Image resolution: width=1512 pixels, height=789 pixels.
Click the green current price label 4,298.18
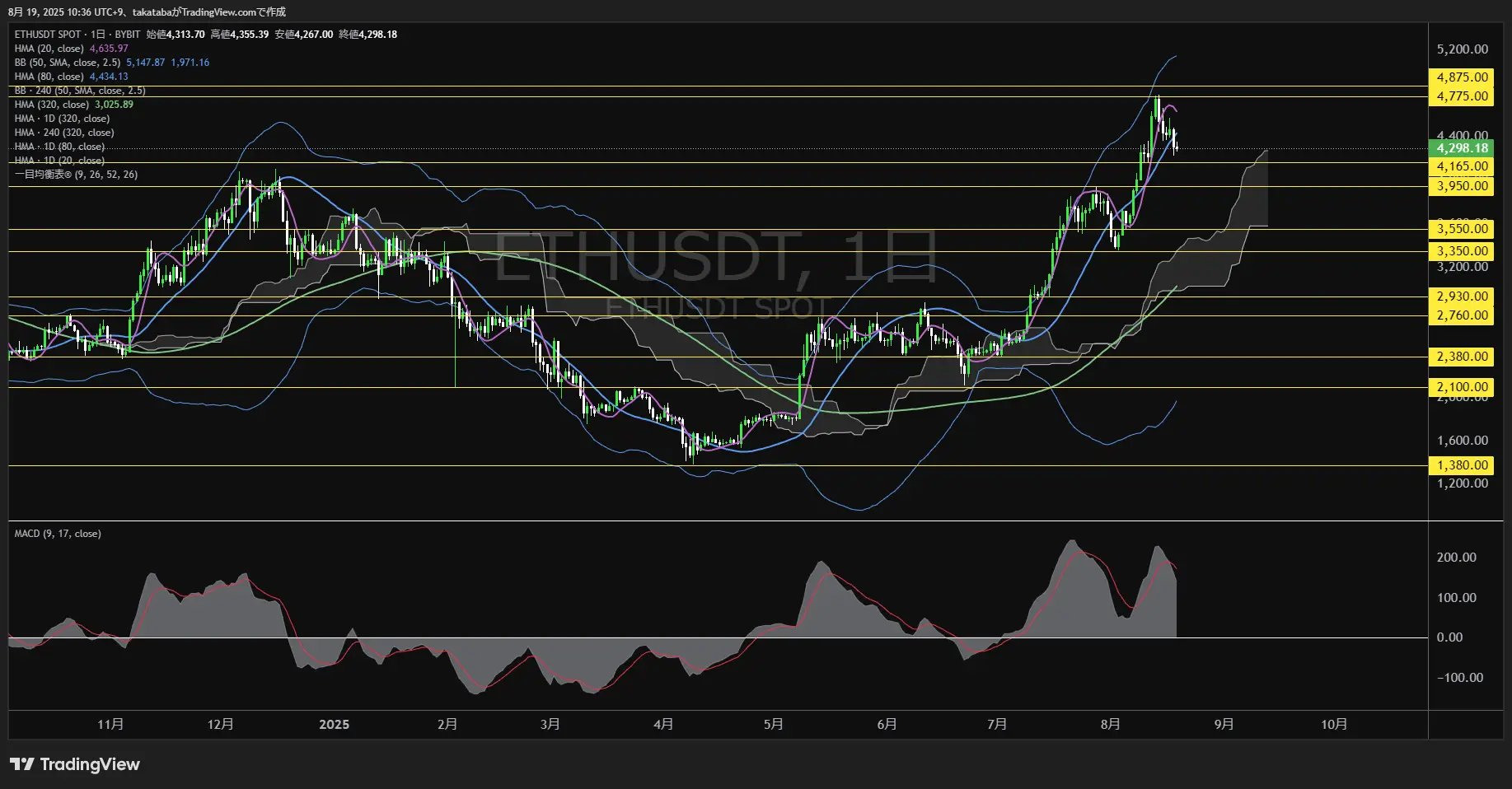[1462, 148]
